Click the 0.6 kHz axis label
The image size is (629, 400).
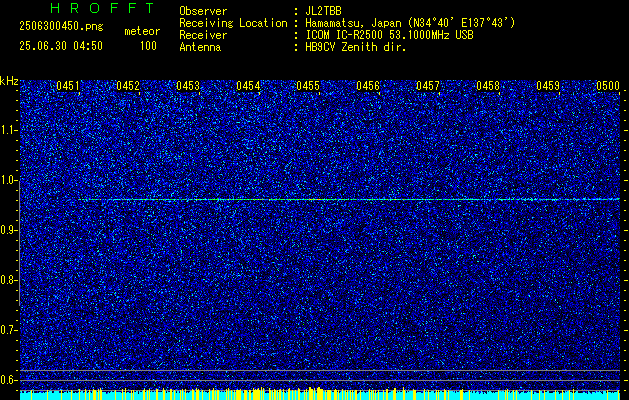pyautogui.click(x=8, y=380)
